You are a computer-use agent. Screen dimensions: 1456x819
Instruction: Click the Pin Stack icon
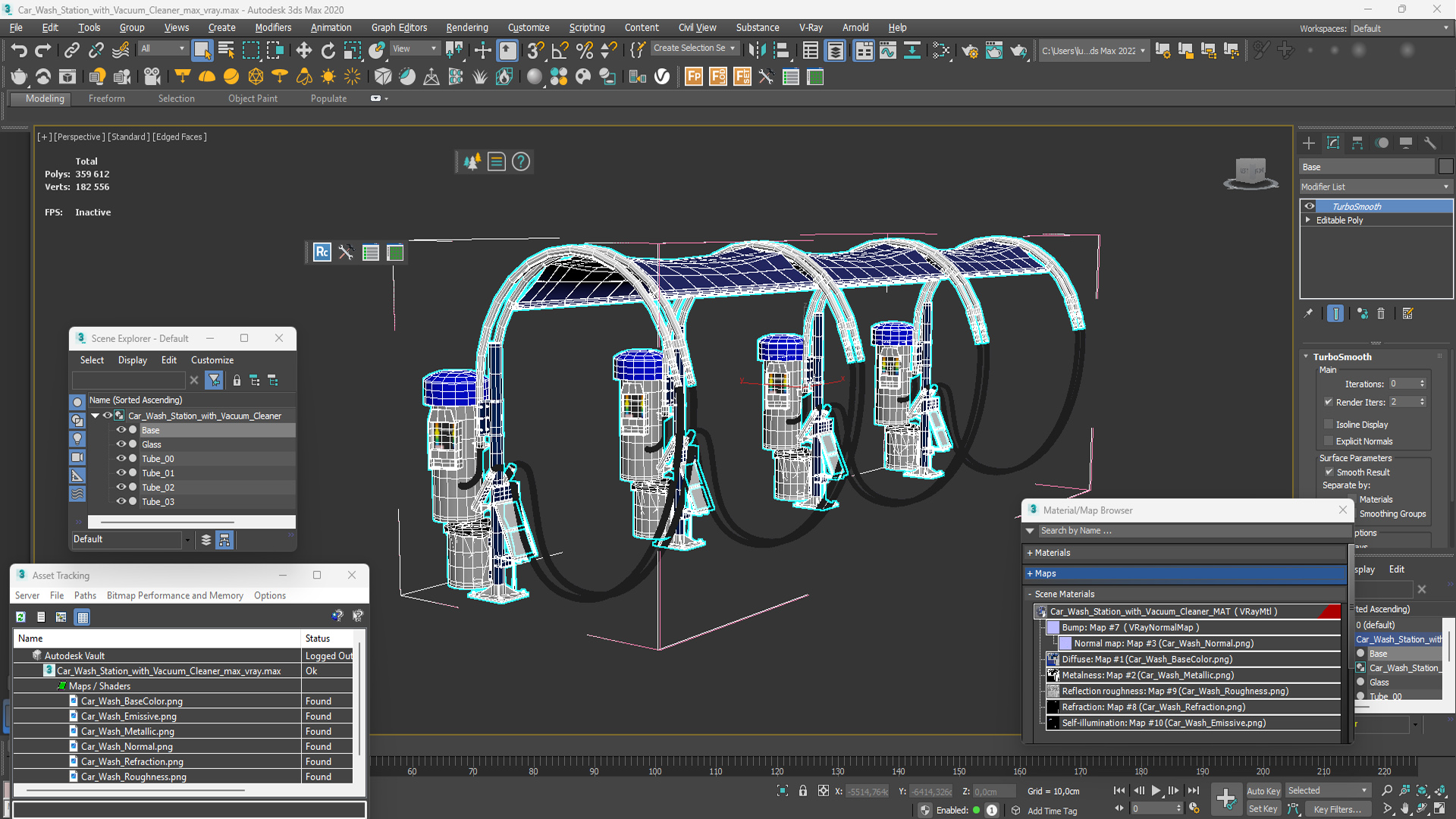pos(1308,313)
